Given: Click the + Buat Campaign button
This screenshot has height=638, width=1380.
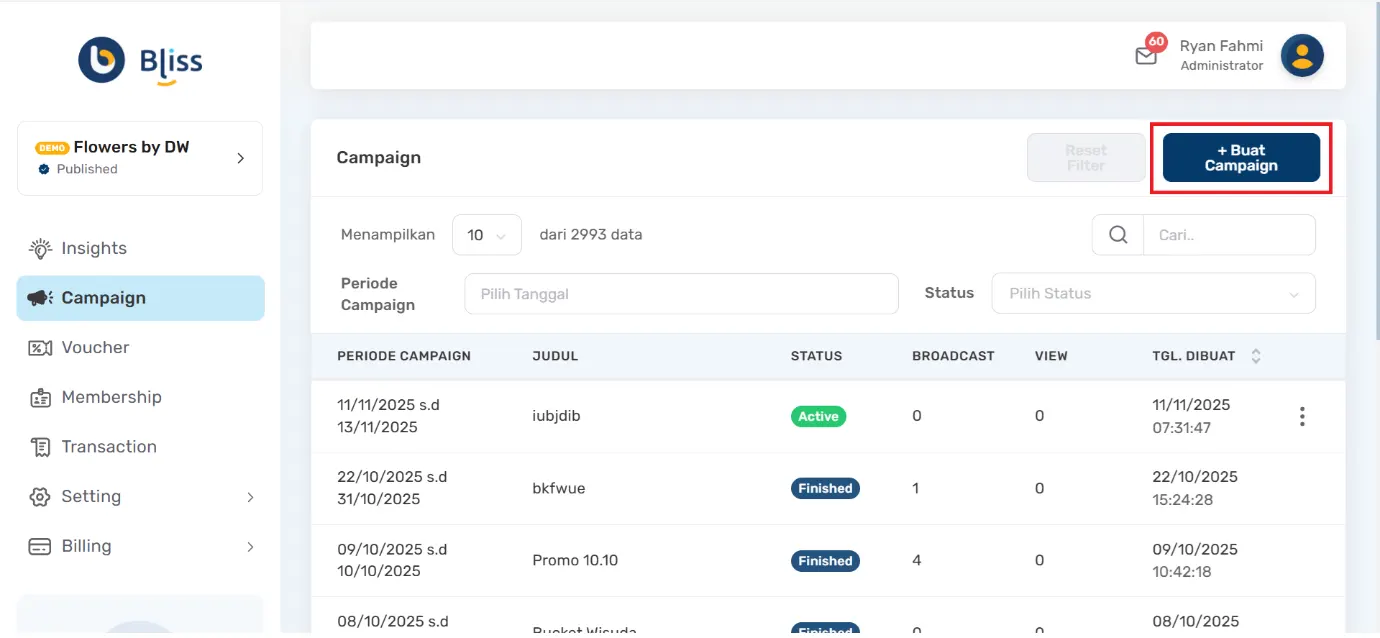Looking at the screenshot, I should pyautogui.click(x=1241, y=158).
